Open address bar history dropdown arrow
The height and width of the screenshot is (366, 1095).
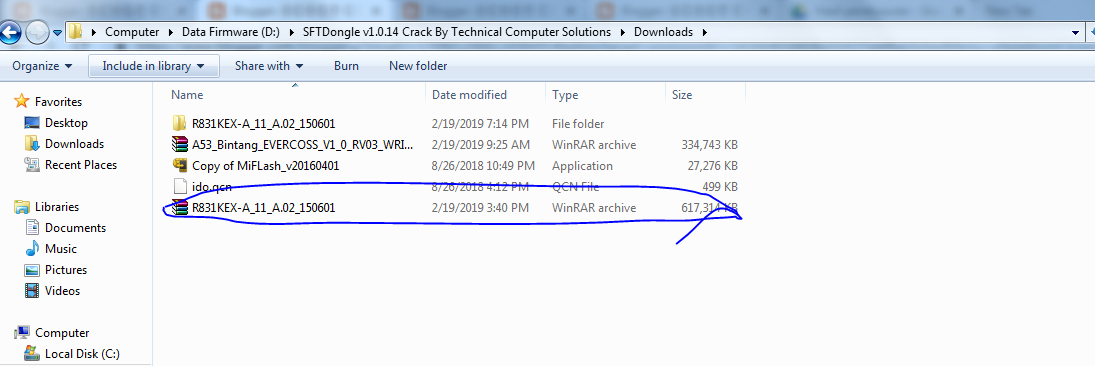1076,32
